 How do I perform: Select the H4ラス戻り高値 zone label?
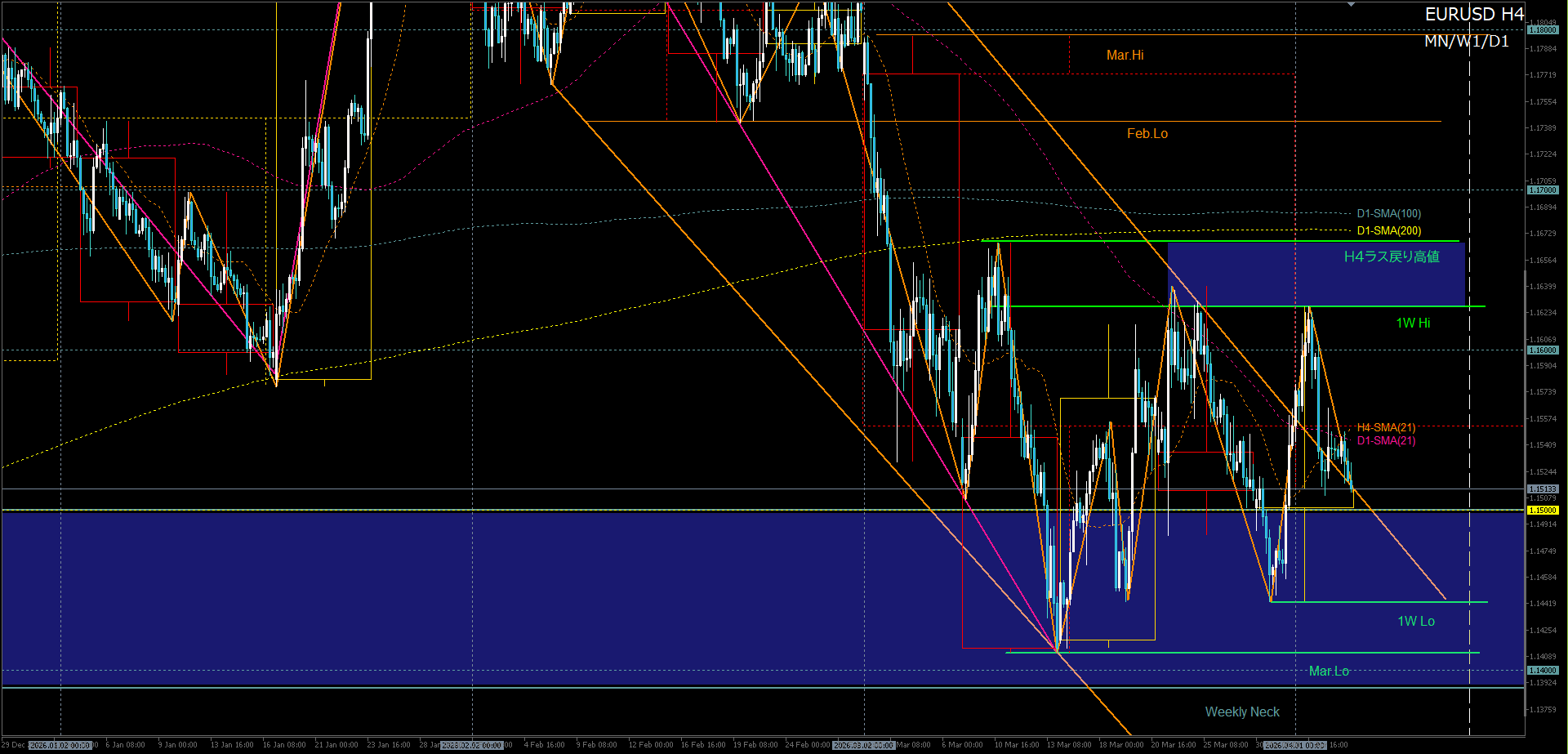1392,257
